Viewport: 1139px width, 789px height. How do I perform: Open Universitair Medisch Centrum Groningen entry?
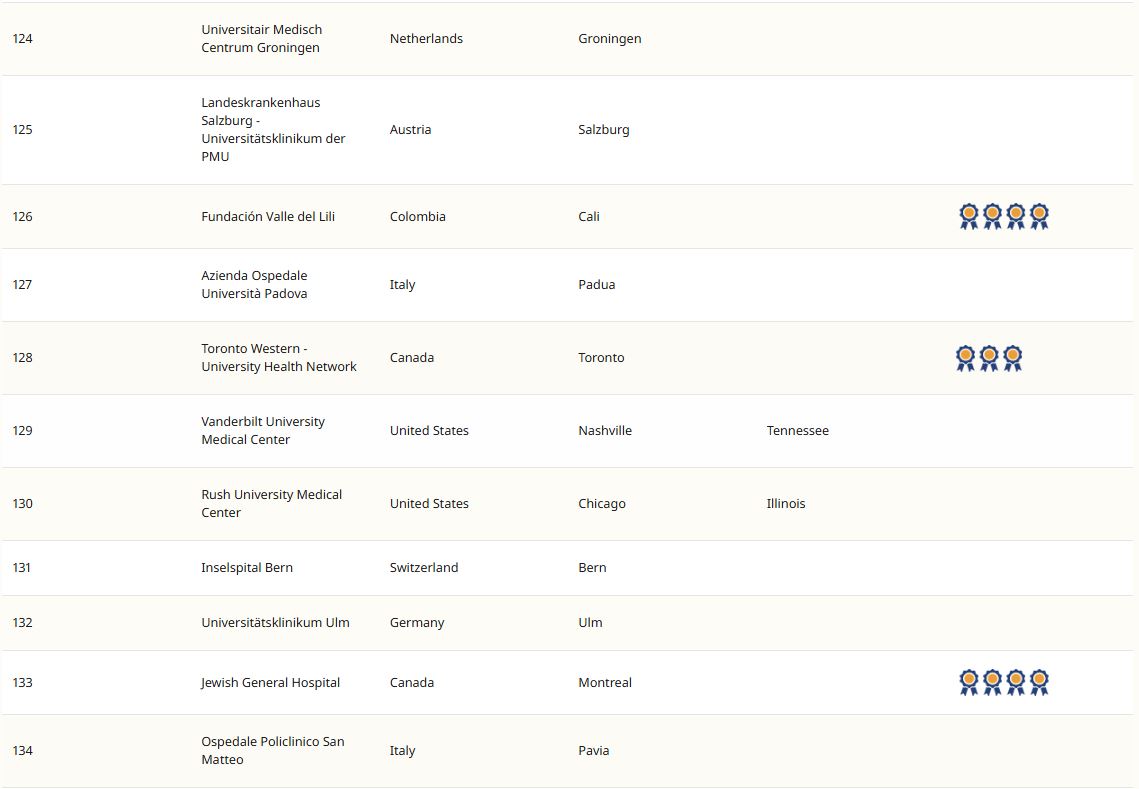coord(261,39)
